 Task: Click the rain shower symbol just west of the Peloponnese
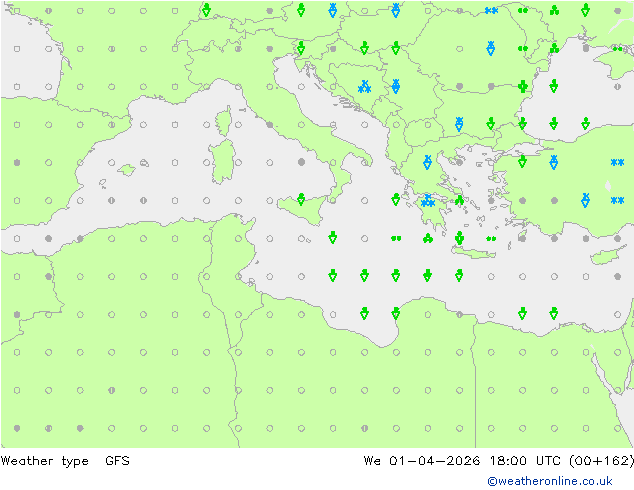[x=396, y=199]
